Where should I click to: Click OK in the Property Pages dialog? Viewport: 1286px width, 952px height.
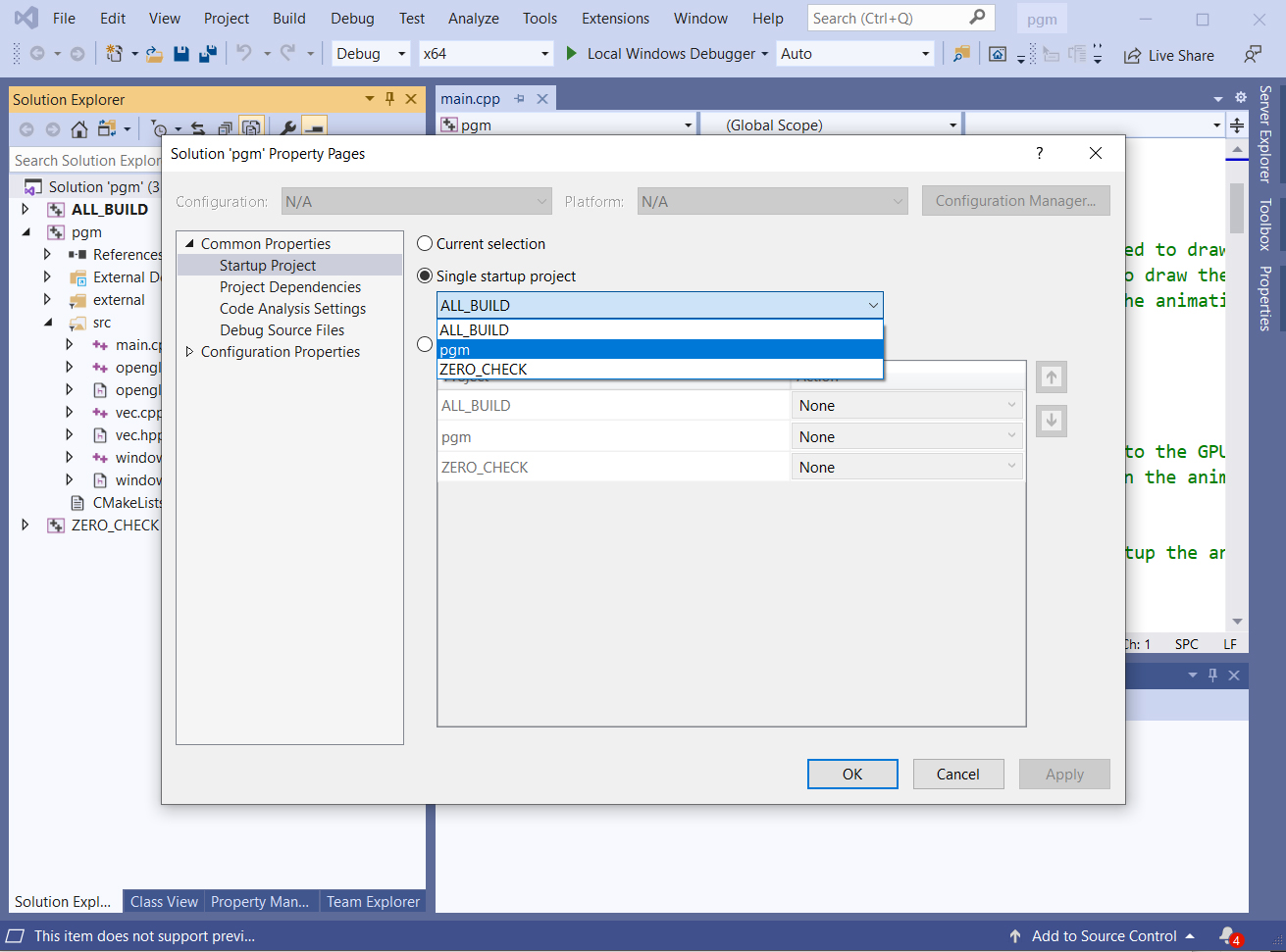point(852,775)
